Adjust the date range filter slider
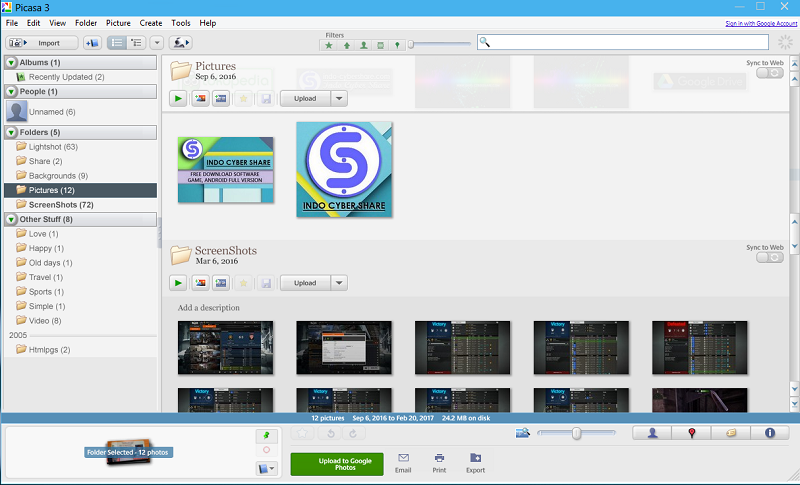The width and height of the screenshot is (800, 485). [411, 45]
